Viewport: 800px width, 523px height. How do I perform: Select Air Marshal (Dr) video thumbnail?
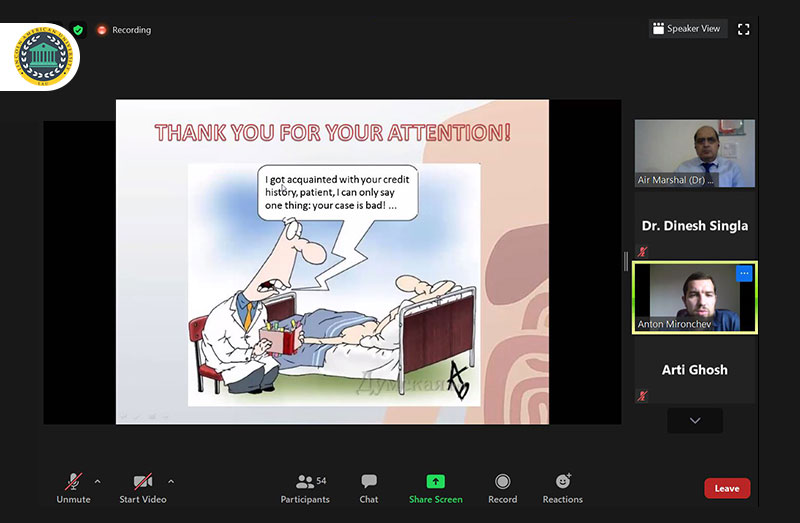click(x=695, y=153)
